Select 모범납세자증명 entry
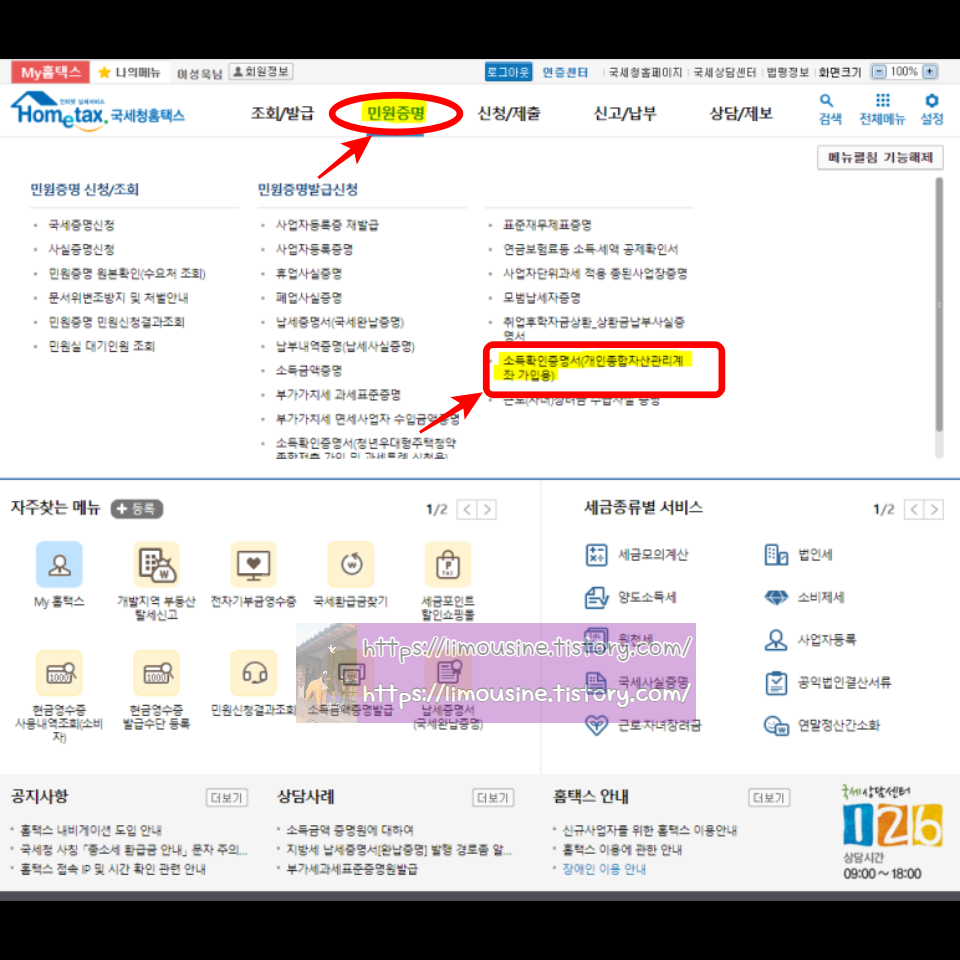Image resolution: width=960 pixels, height=960 pixels. (542, 298)
